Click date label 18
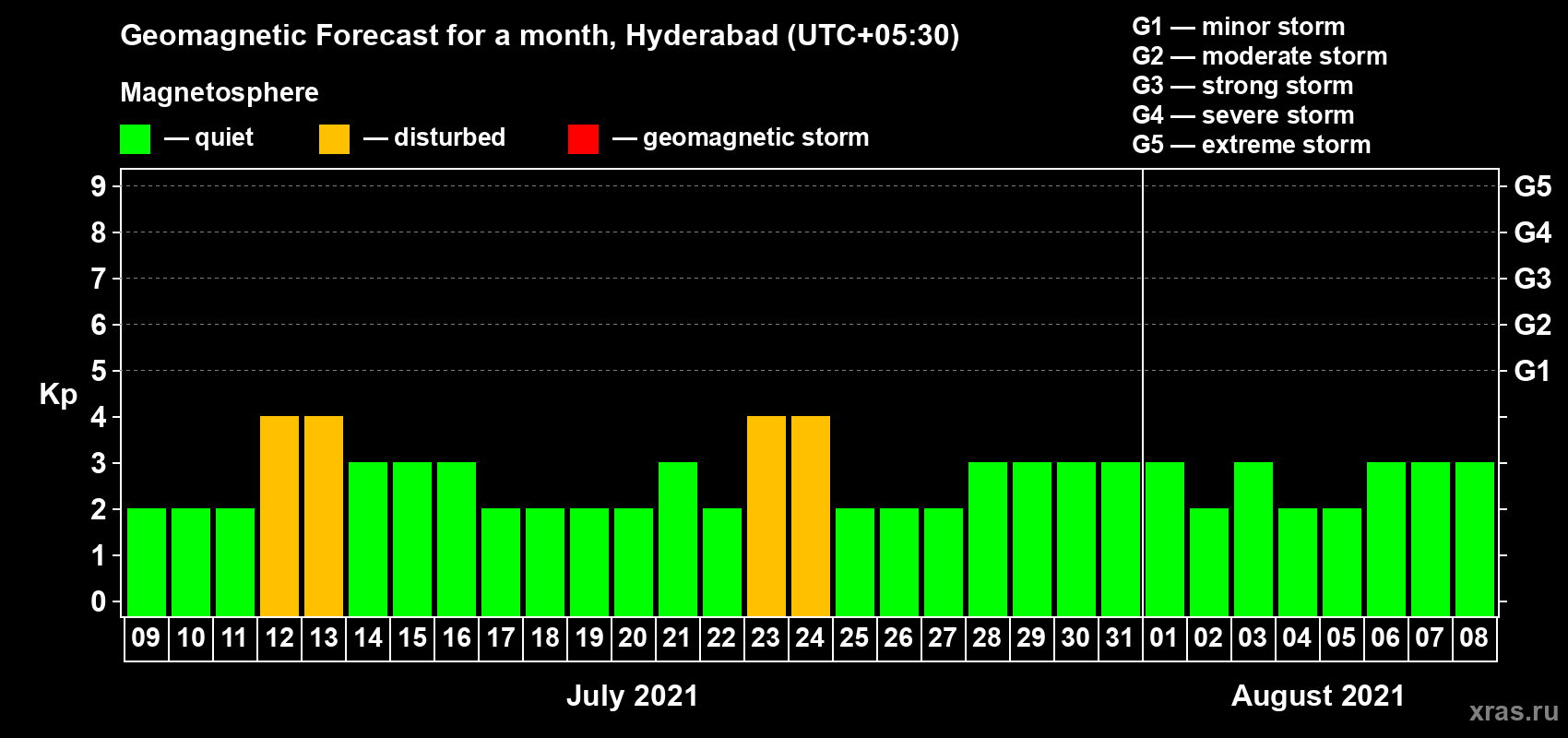Image resolution: width=1568 pixels, height=738 pixels. [x=545, y=637]
